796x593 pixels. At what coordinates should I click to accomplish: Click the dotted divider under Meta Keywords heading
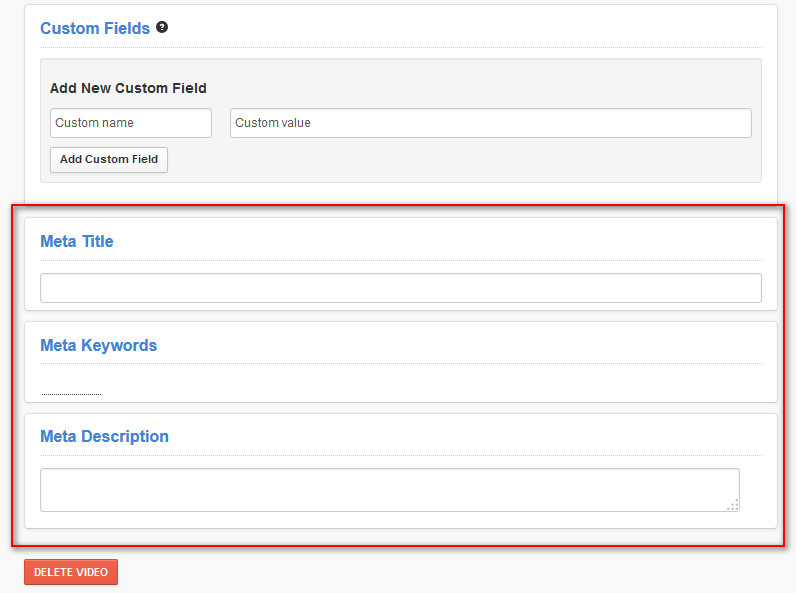click(400, 363)
